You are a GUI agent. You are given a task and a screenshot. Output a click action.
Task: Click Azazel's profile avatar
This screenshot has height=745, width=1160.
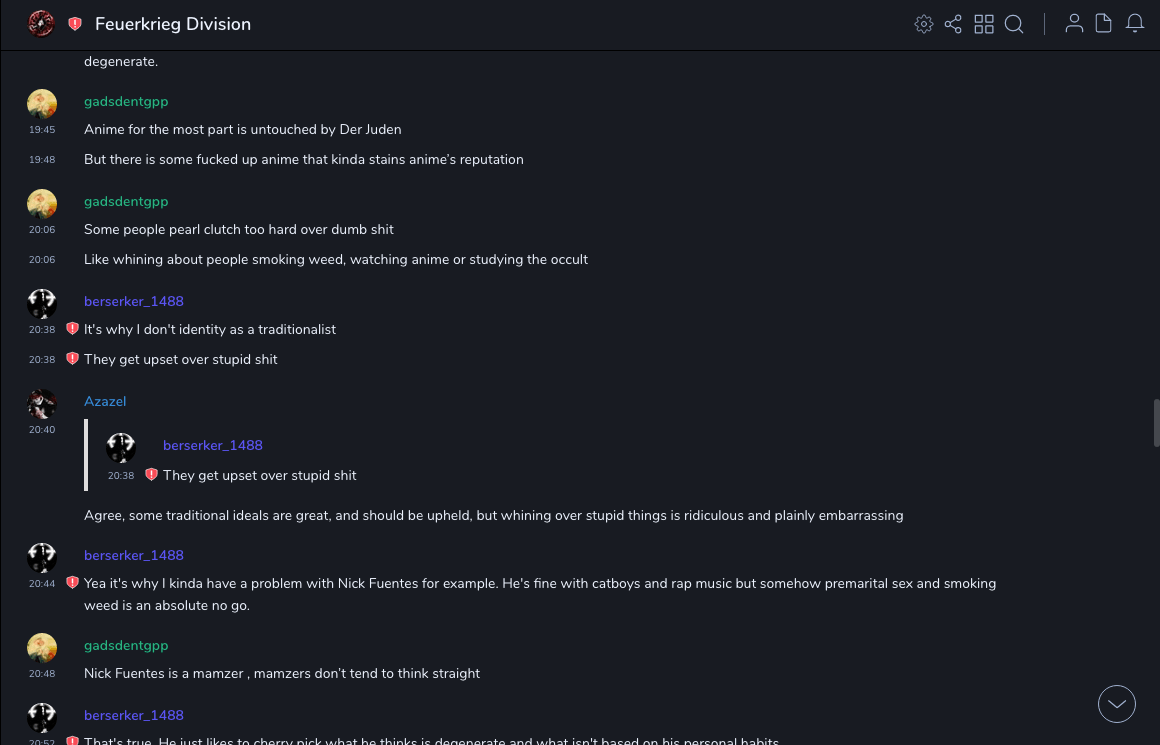42,404
